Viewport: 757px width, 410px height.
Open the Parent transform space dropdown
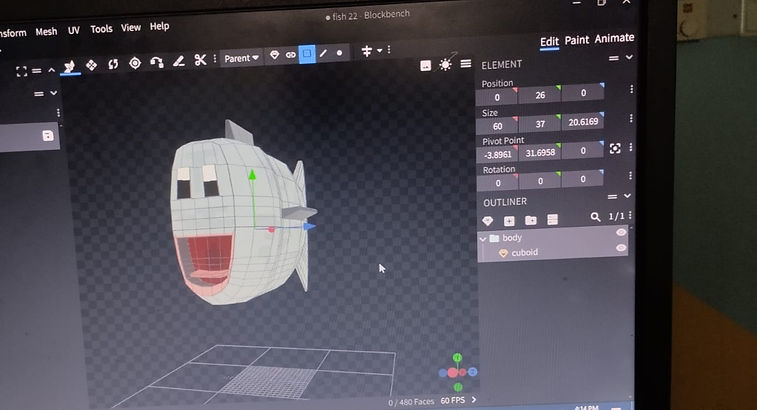tap(241, 58)
